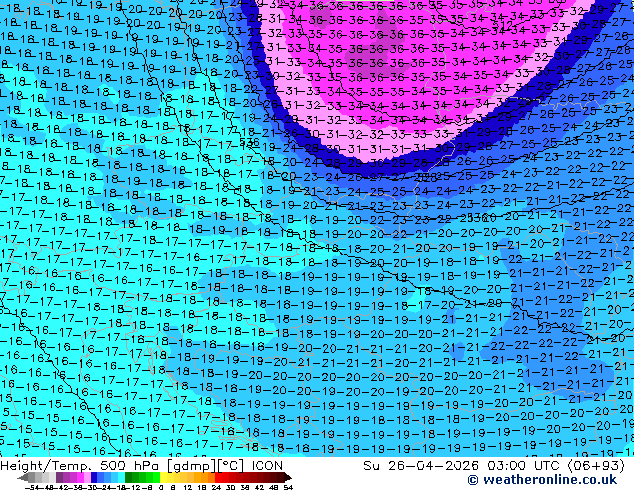Click the dark blue legend swatch above -30
This screenshot has width=634, height=490.
pos(94,478)
